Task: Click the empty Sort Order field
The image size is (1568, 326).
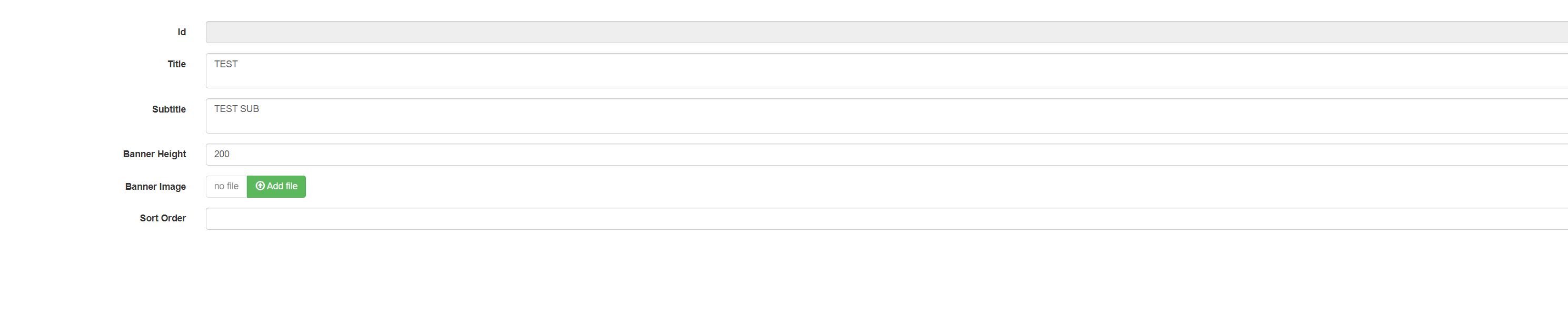Action: click(x=852, y=219)
